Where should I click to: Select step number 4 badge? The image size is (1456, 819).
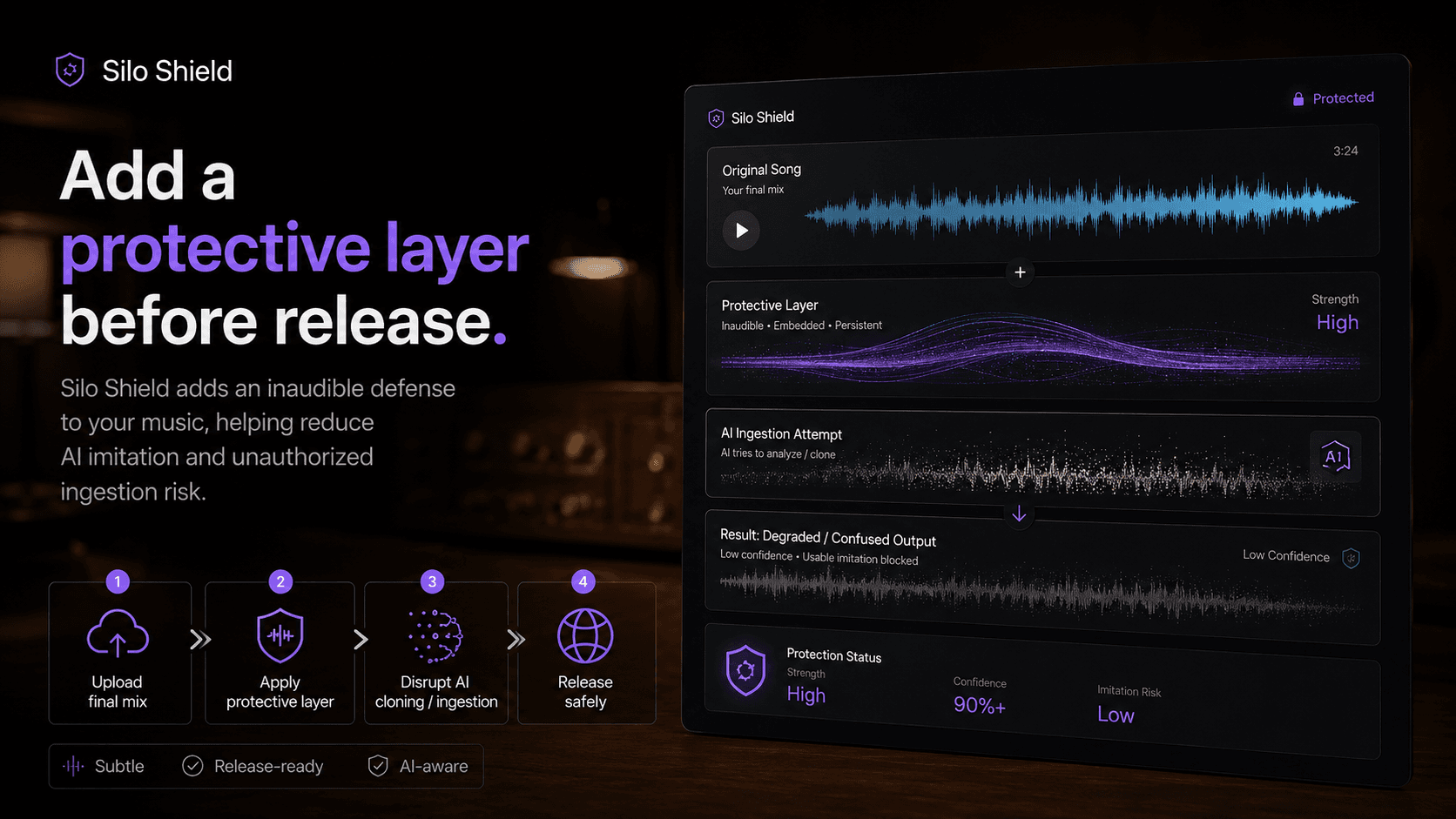coord(583,581)
